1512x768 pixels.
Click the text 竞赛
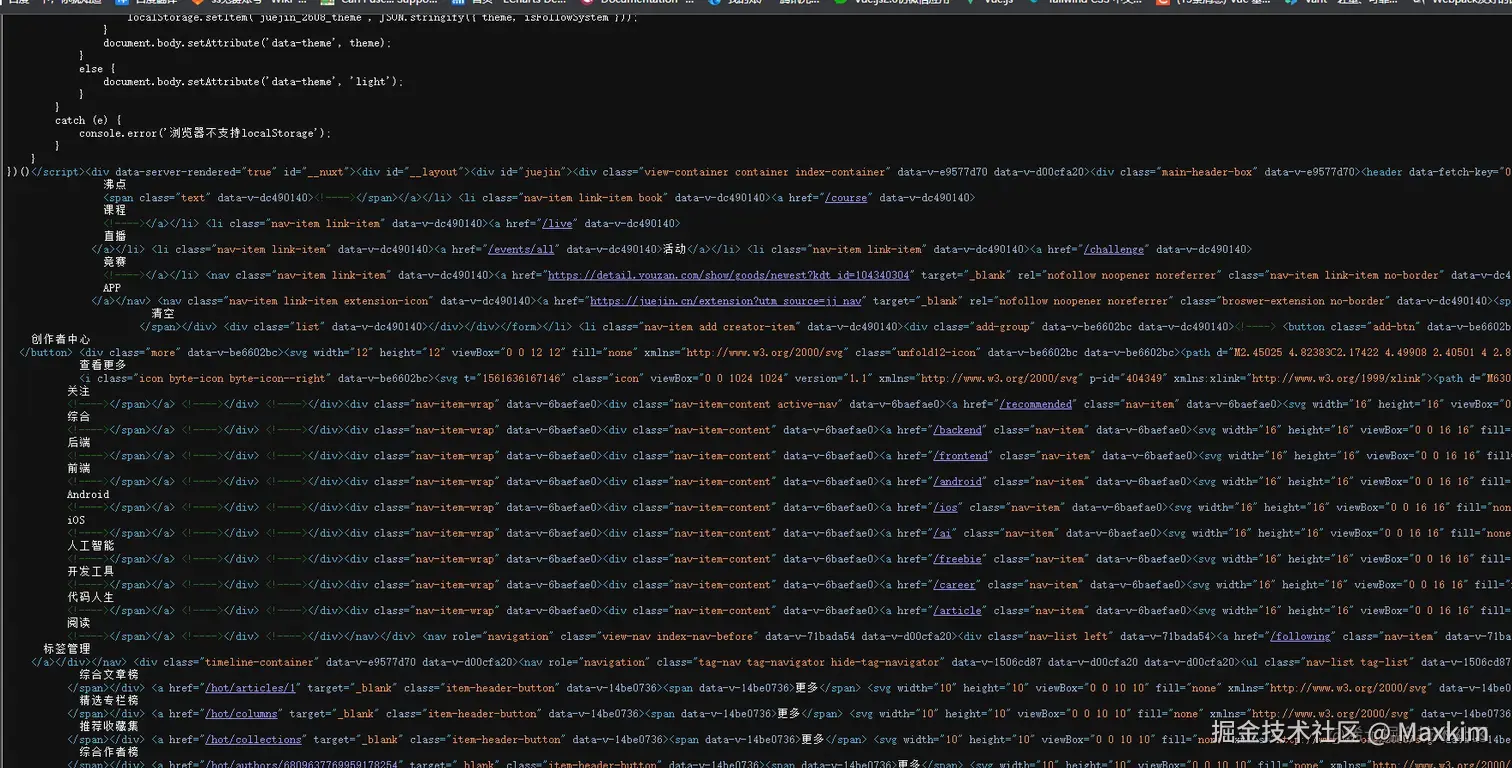pyautogui.click(x=115, y=262)
